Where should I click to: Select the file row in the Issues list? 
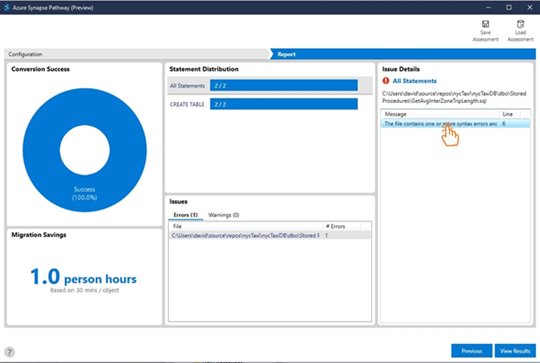(270, 236)
